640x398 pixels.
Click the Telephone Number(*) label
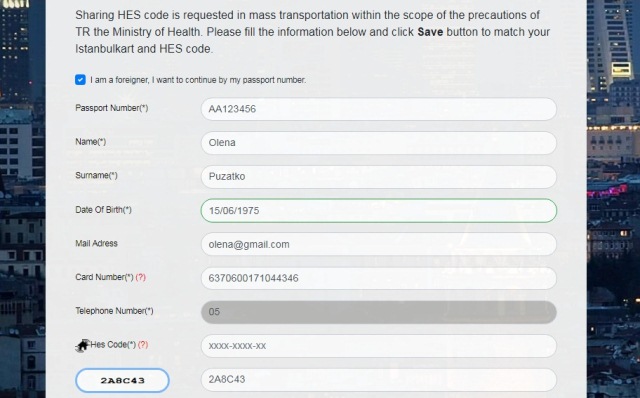[114, 311]
